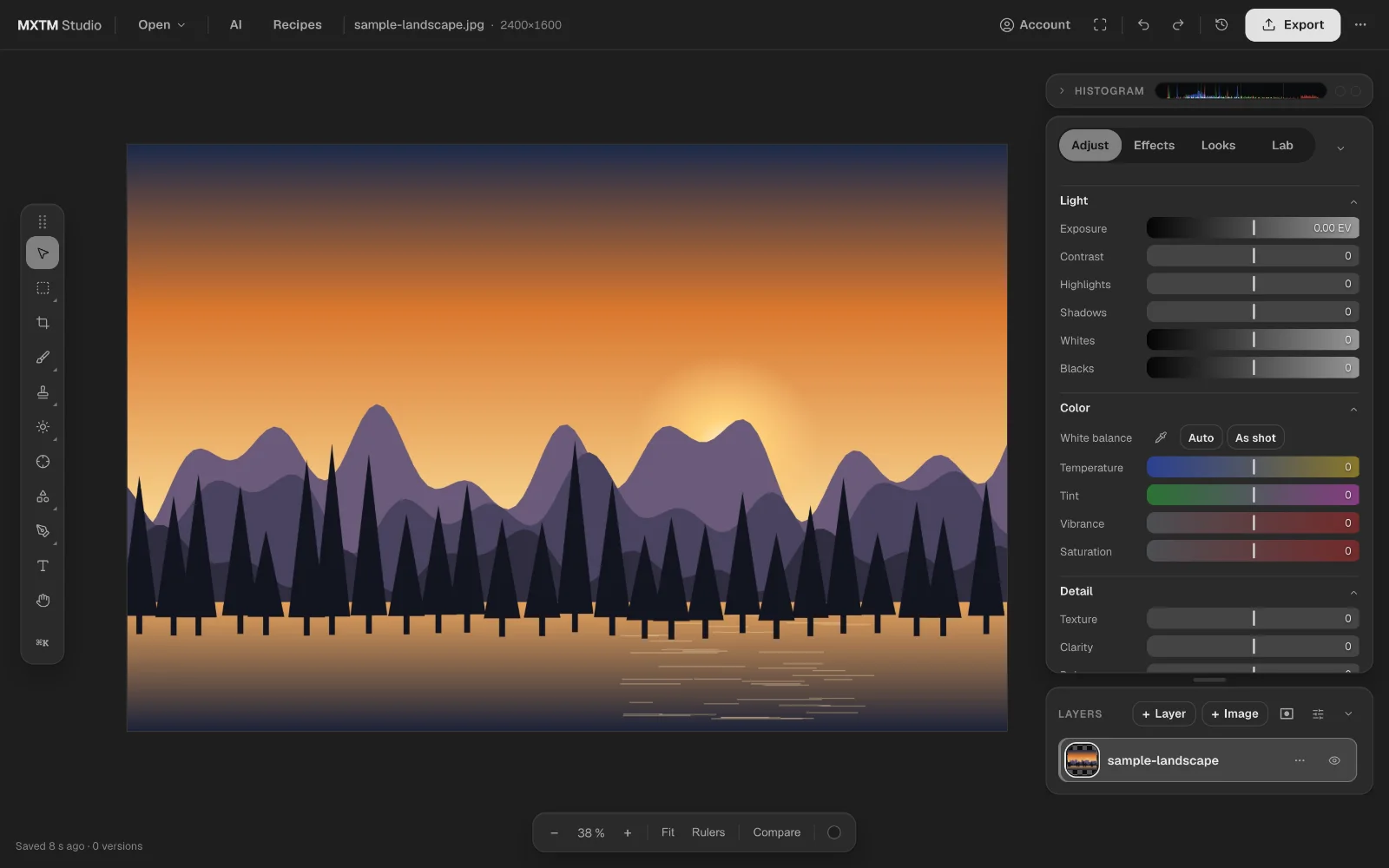The height and width of the screenshot is (868, 1389).
Task: Collapse the Detail section
Action: [1353, 592]
